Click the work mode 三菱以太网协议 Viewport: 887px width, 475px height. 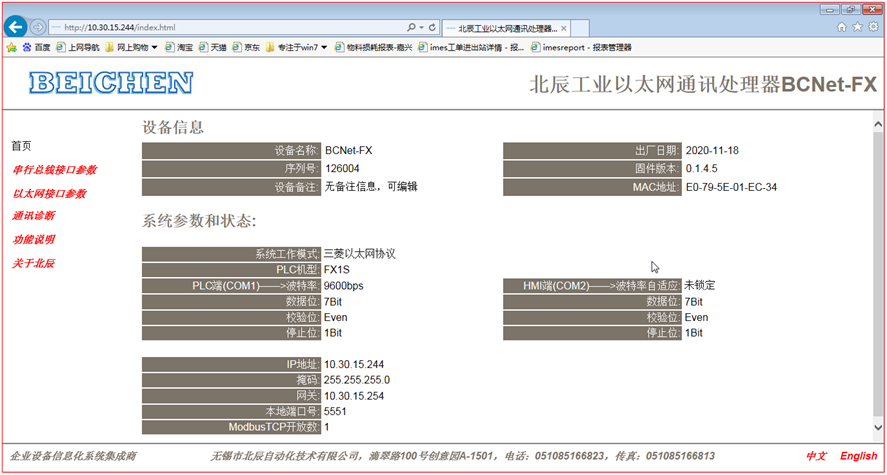click(x=359, y=254)
